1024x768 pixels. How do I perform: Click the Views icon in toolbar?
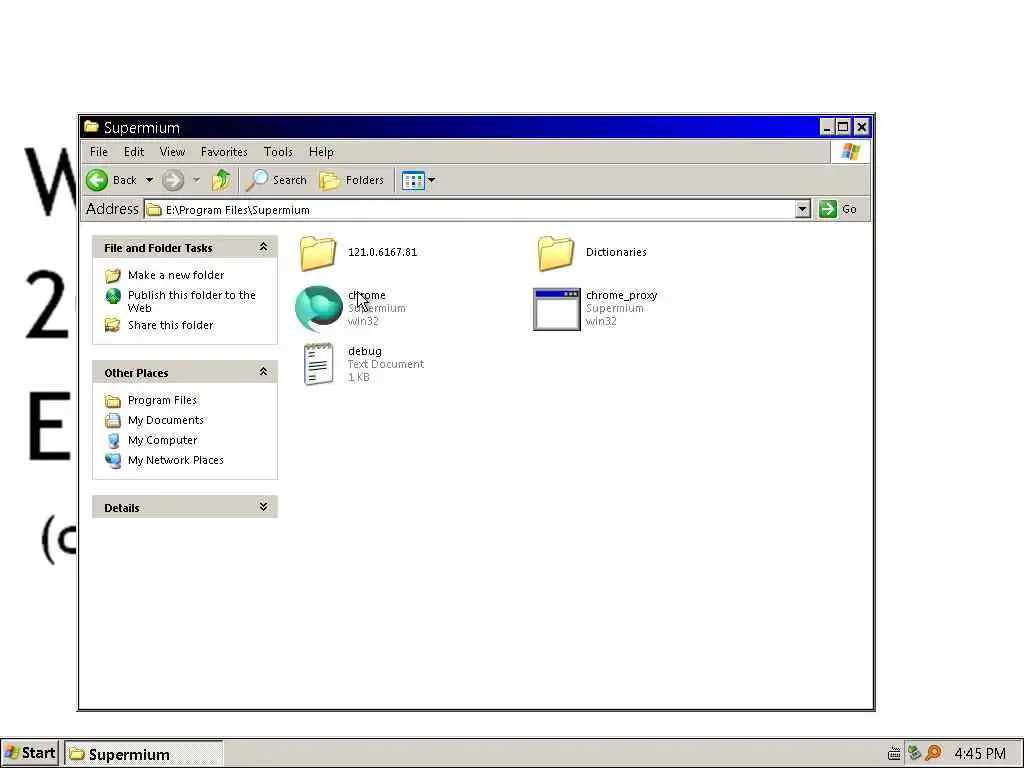pos(413,180)
